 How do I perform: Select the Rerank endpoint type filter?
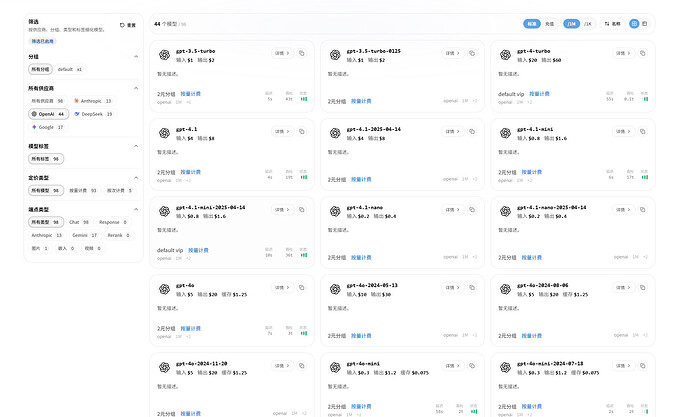coord(118,236)
